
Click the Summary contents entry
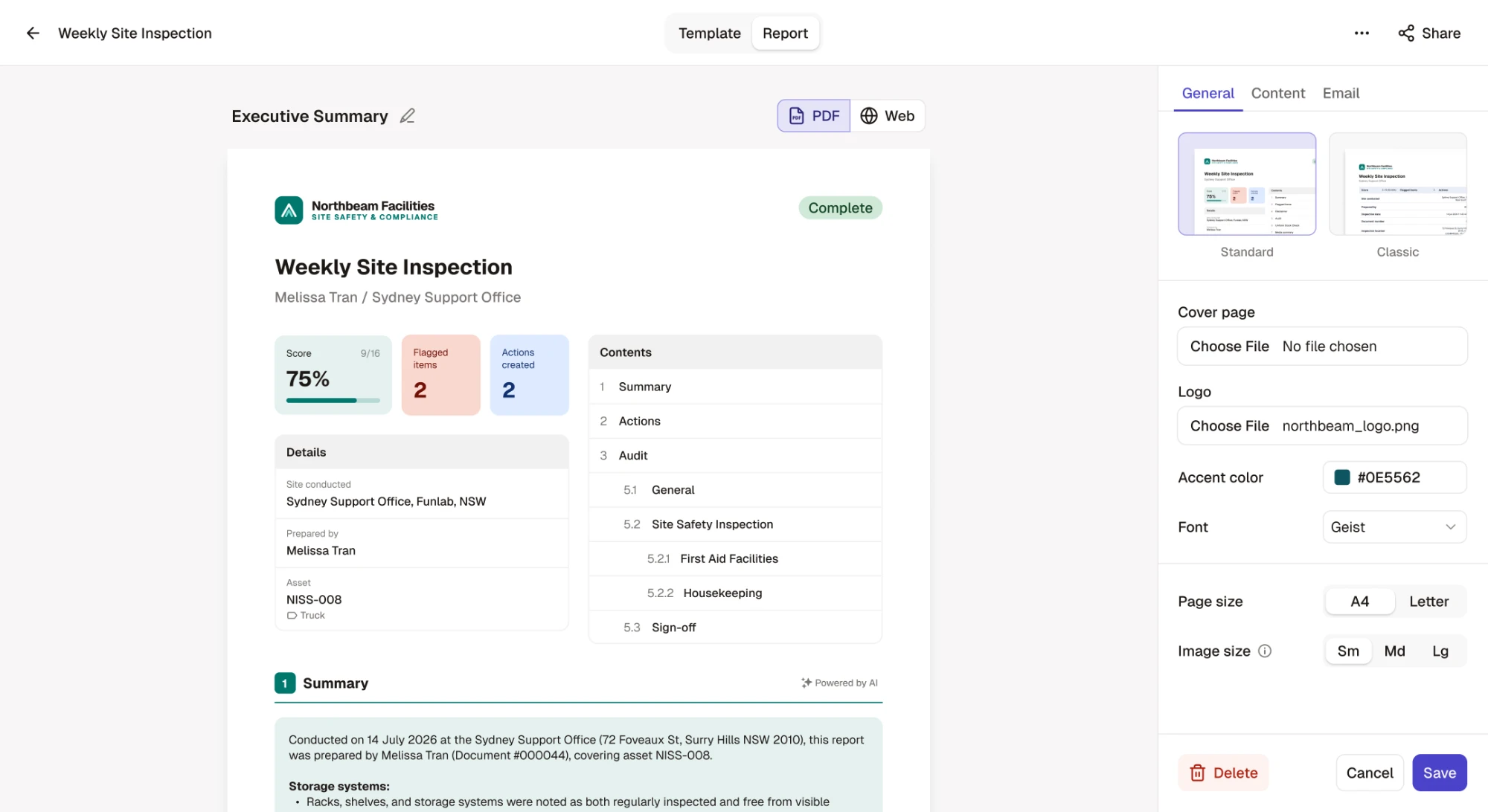click(735, 387)
